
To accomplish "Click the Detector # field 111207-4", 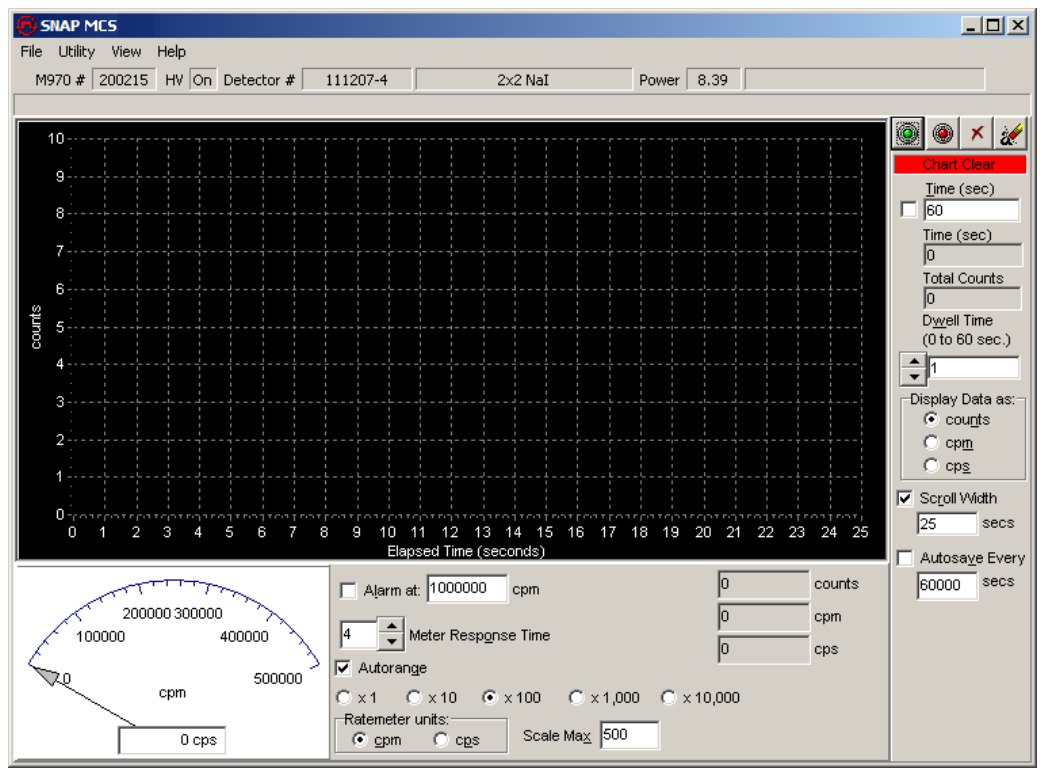I will (x=357, y=80).
